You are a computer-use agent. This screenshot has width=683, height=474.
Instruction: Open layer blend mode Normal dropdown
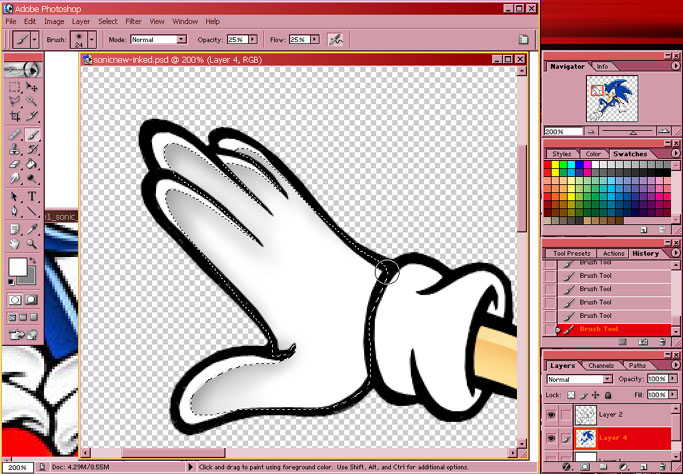pyautogui.click(x=608, y=379)
